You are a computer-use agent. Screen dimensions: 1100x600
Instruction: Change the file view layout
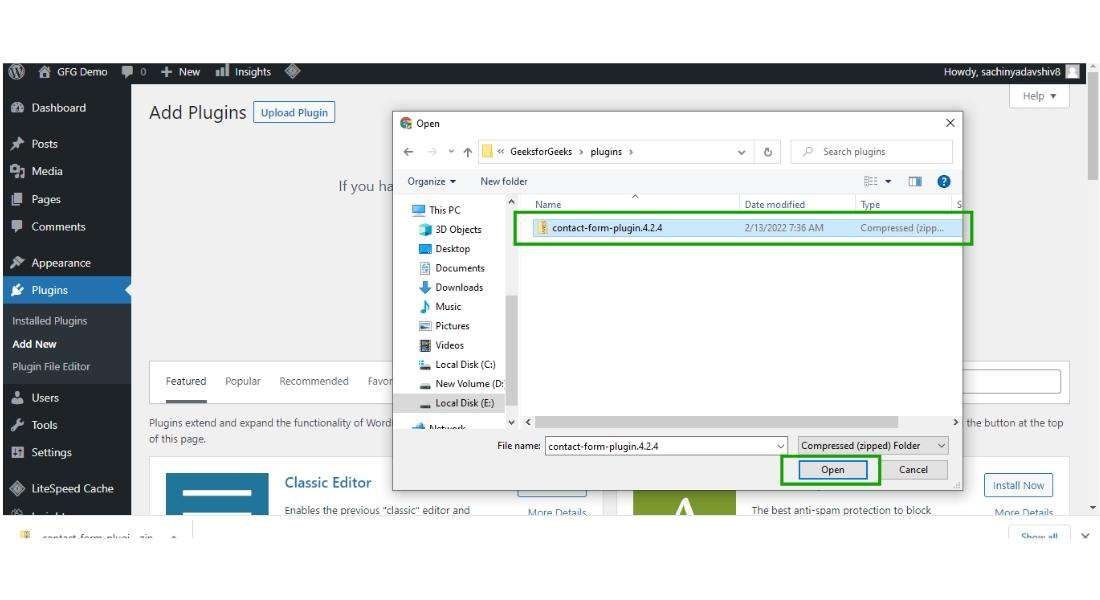[871, 181]
